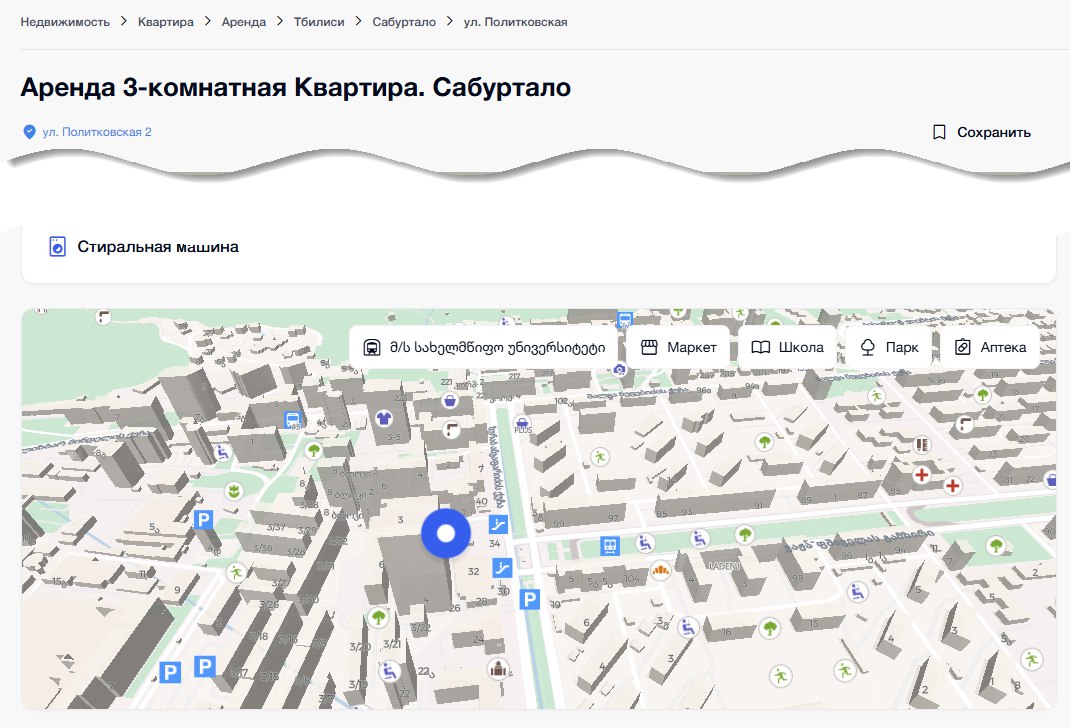Click parking icon right of the location marker
This screenshot has height=728, width=1070.
[529, 600]
